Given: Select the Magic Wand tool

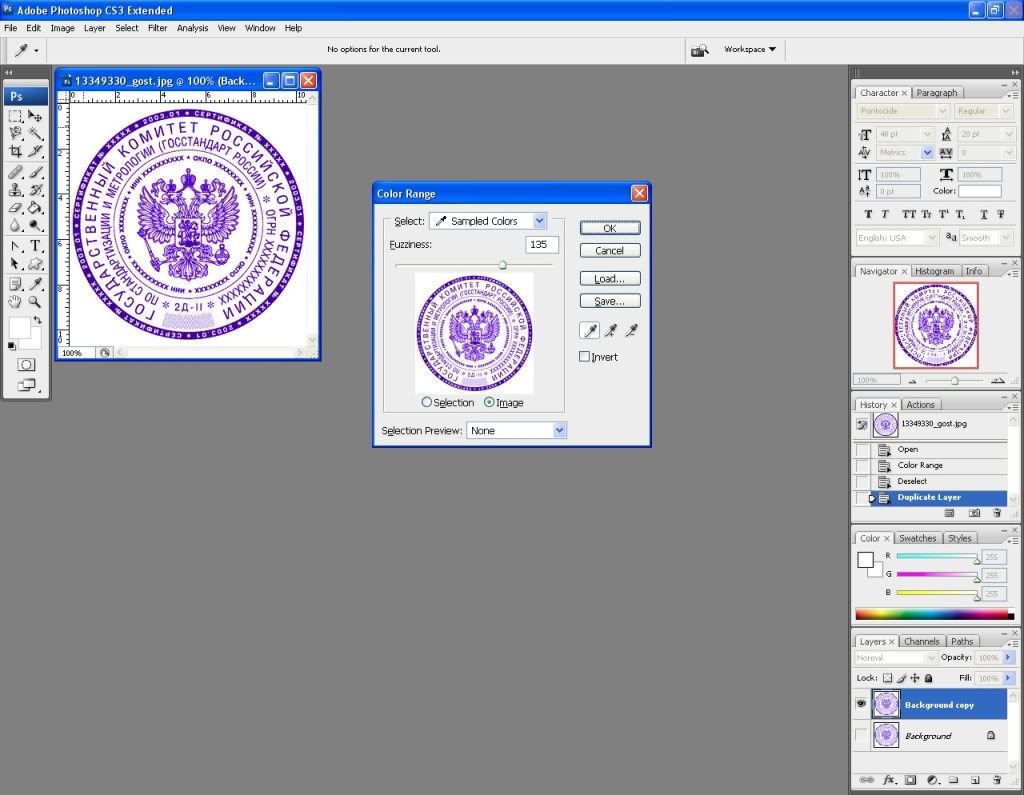Looking at the screenshot, I should point(35,134).
